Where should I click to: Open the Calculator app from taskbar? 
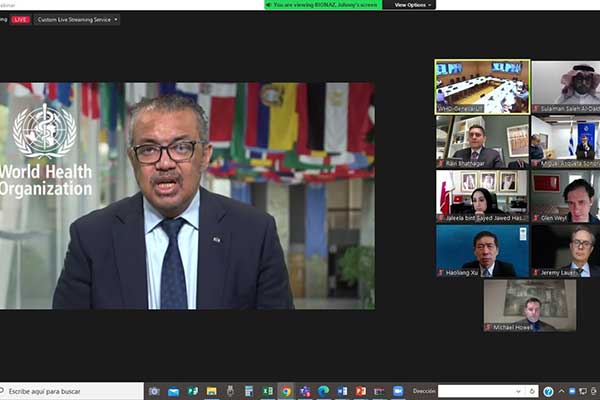[249, 391]
